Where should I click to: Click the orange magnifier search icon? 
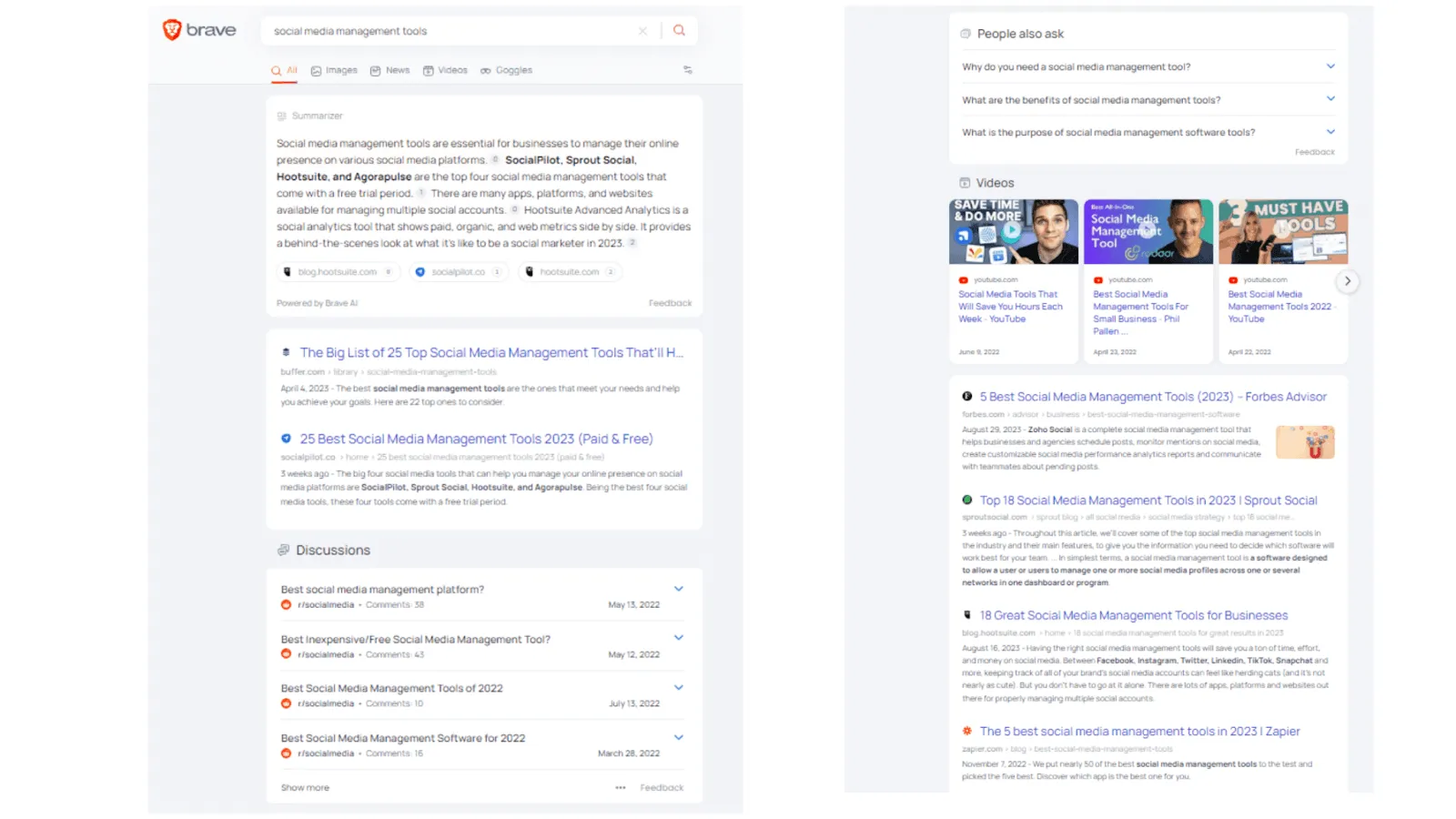pos(679,30)
